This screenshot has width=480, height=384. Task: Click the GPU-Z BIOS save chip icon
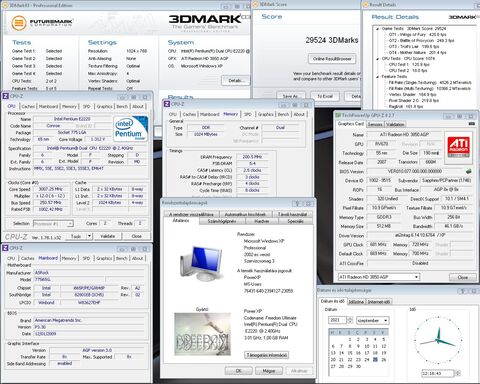coord(469,171)
